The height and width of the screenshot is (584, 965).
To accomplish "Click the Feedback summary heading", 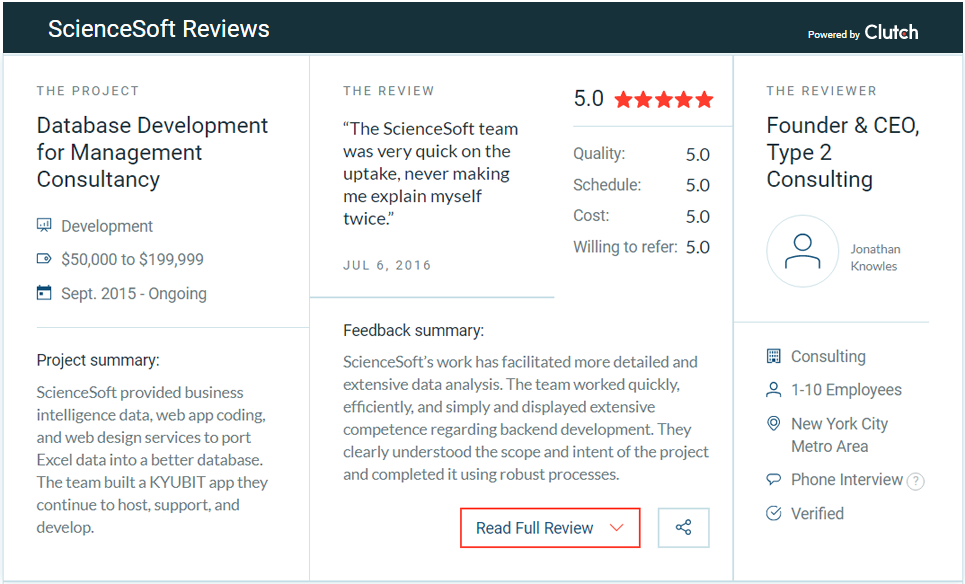I will click(413, 330).
